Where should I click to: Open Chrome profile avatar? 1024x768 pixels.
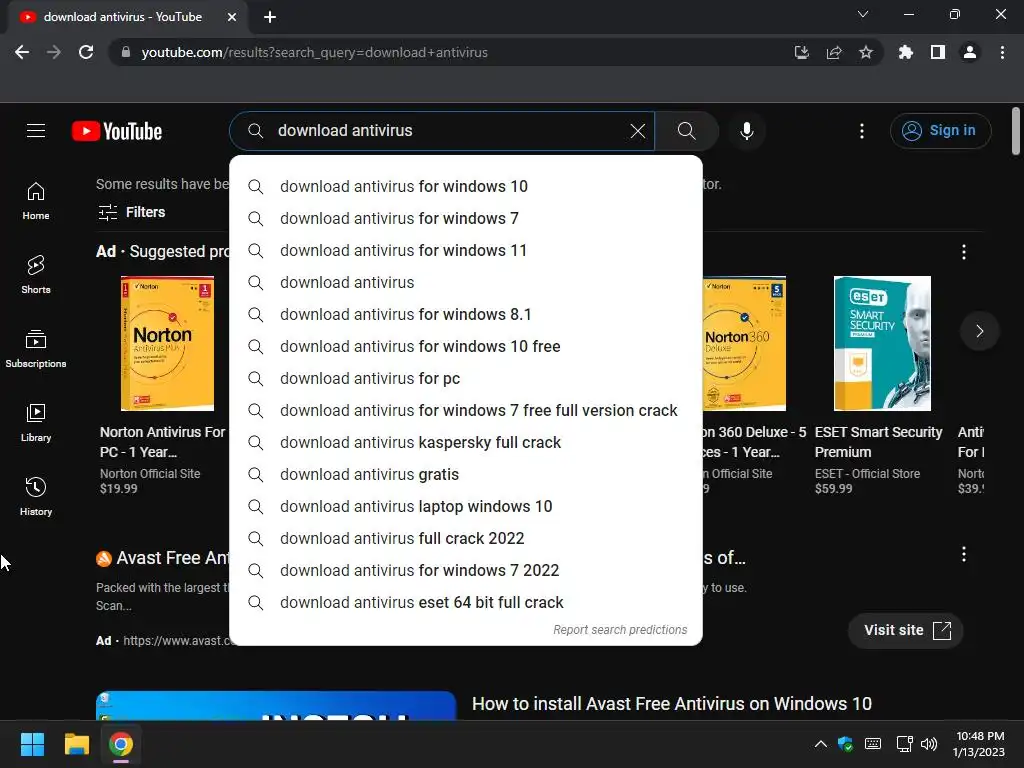click(970, 52)
